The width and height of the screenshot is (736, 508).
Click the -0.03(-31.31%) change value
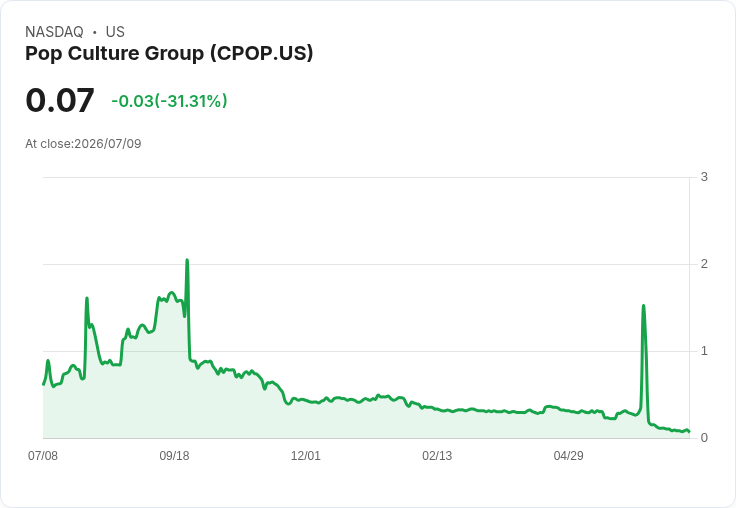pyautogui.click(x=169, y=101)
